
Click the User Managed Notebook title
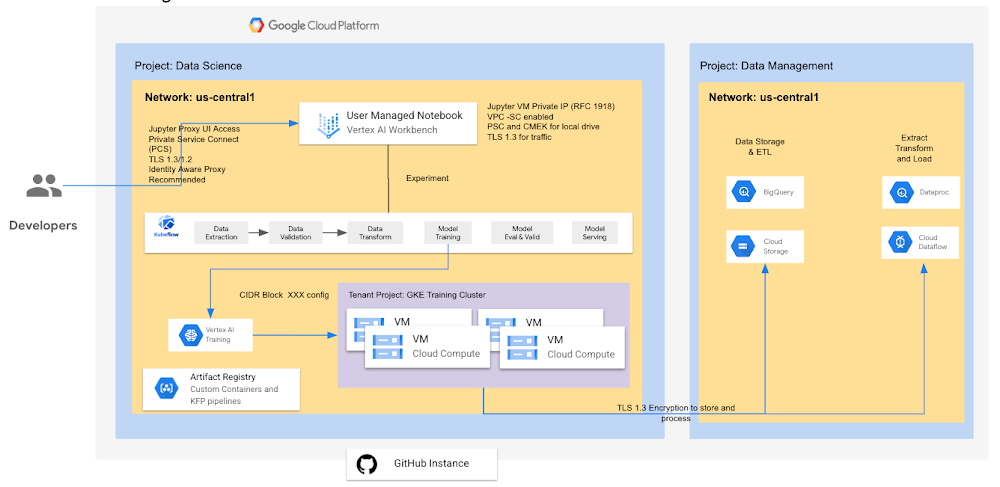(404, 115)
